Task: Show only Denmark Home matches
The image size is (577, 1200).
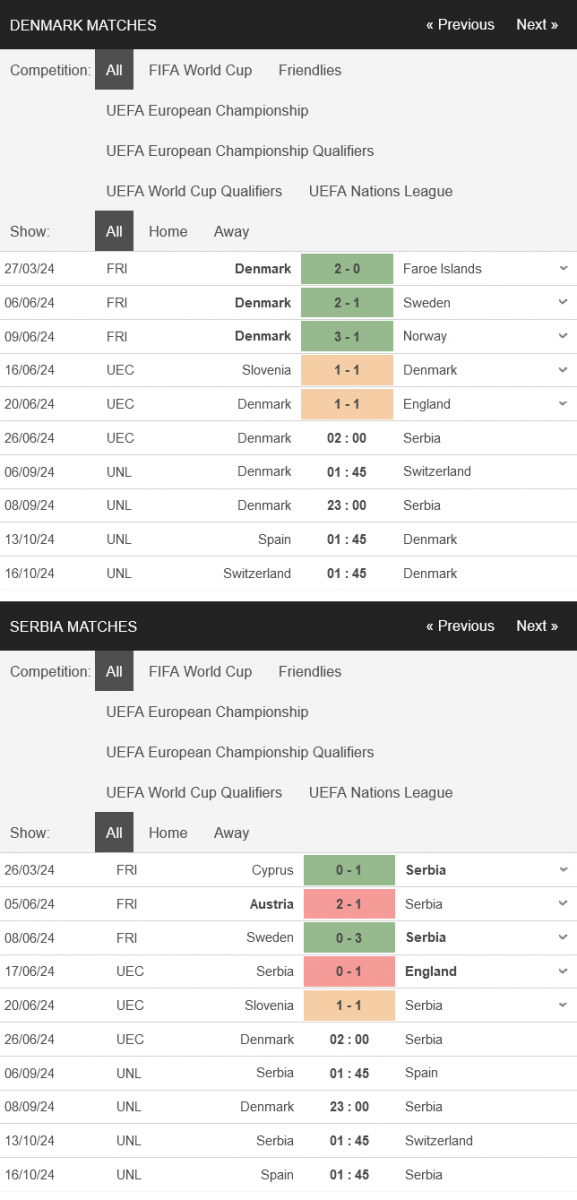Action: pos(168,231)
